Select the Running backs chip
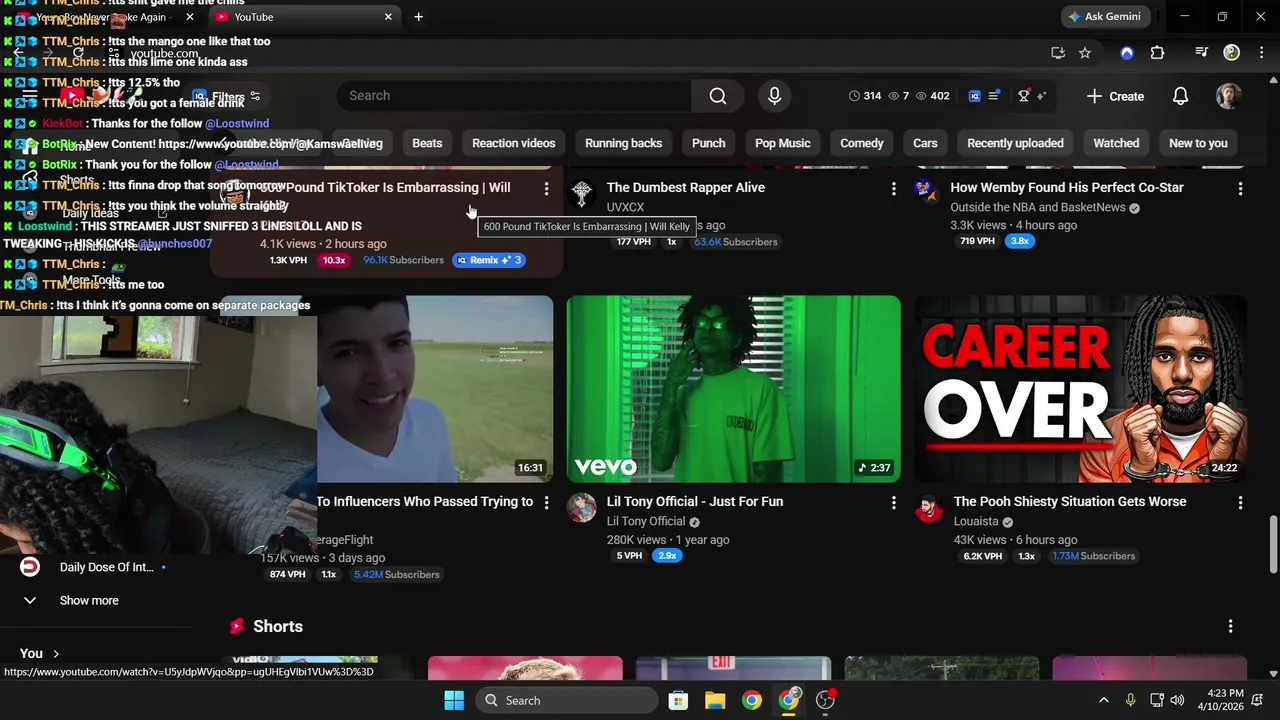 tap(623, 143)
